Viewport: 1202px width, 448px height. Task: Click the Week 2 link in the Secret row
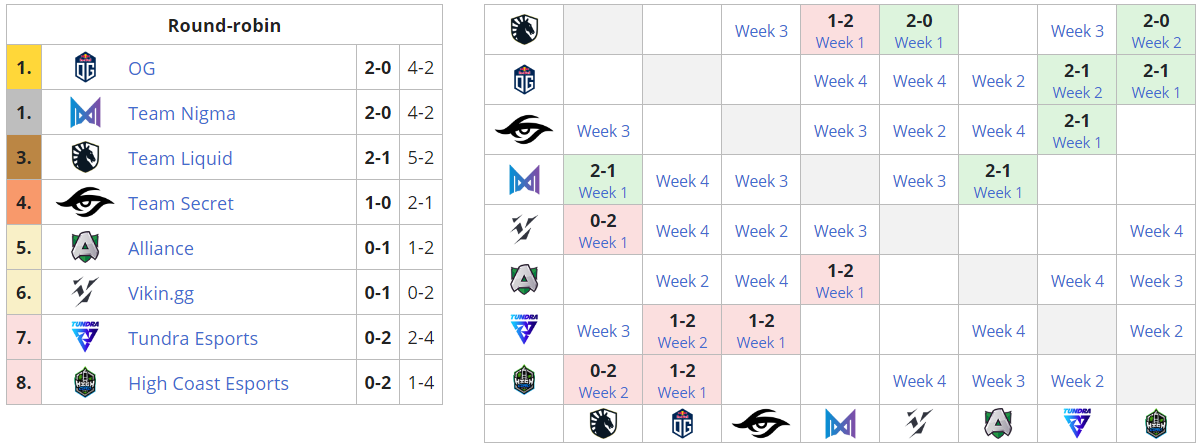point(919,130)
